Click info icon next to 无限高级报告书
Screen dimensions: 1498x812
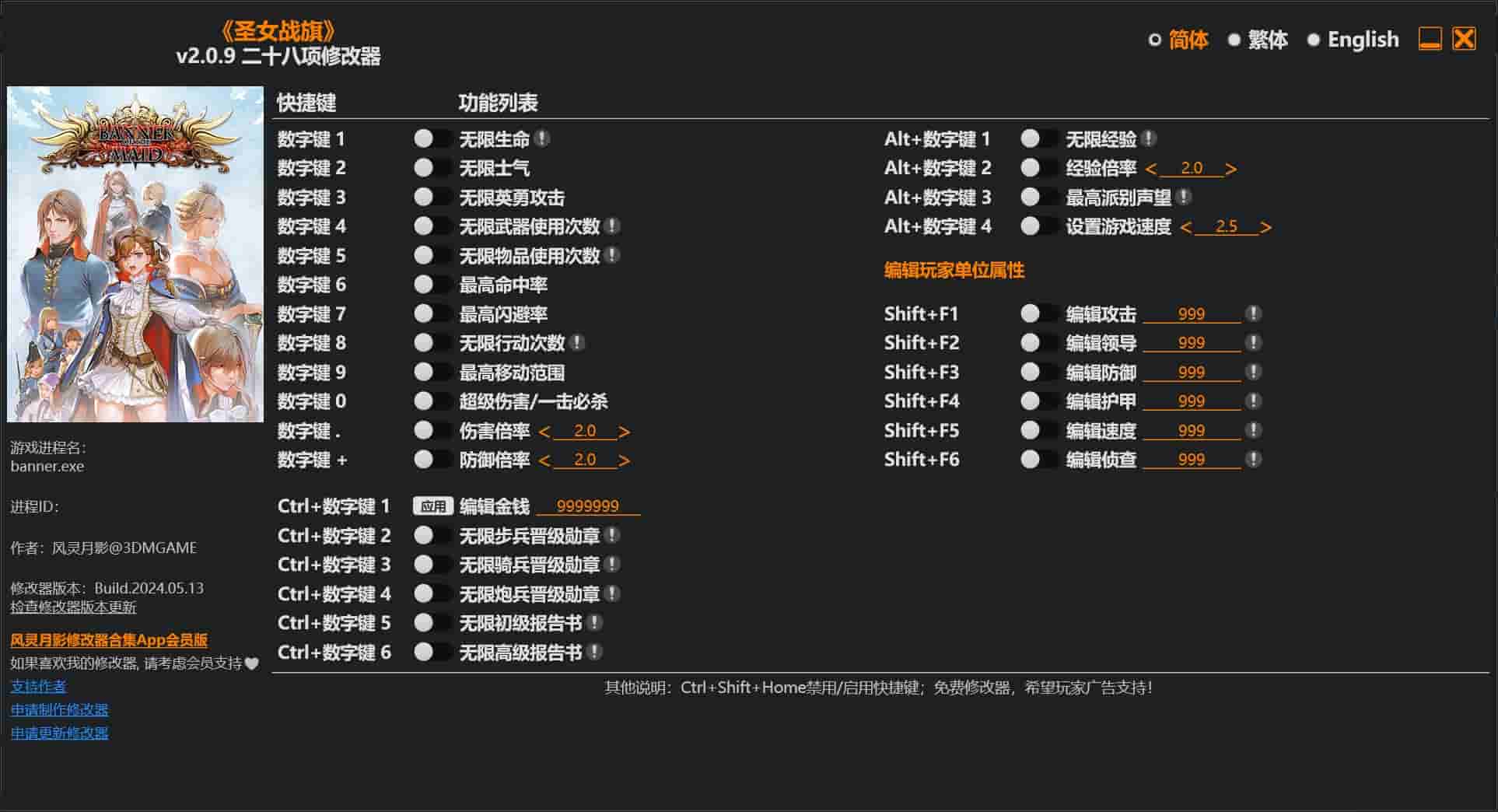pos(595,653)
